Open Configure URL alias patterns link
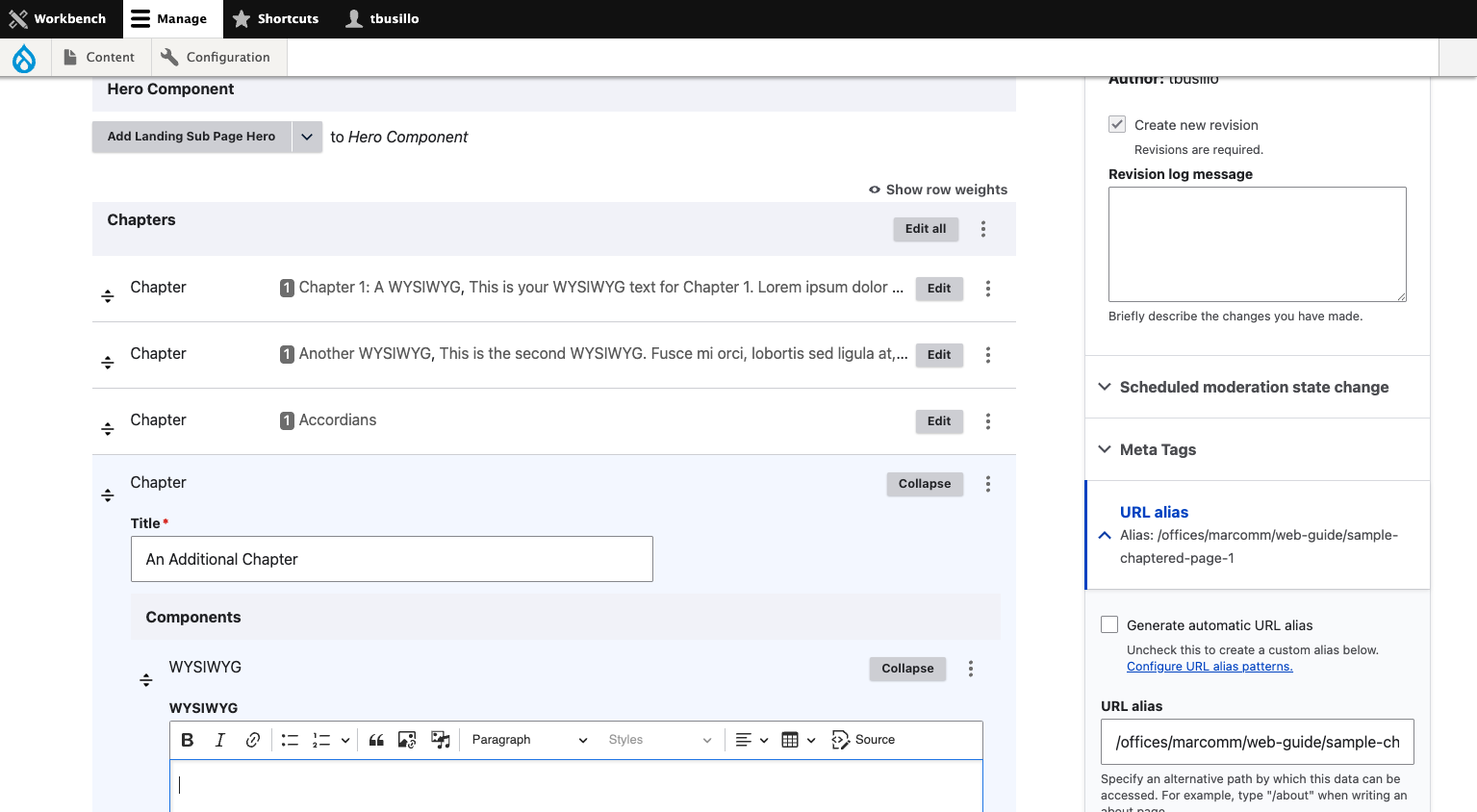 [1210, 667]
